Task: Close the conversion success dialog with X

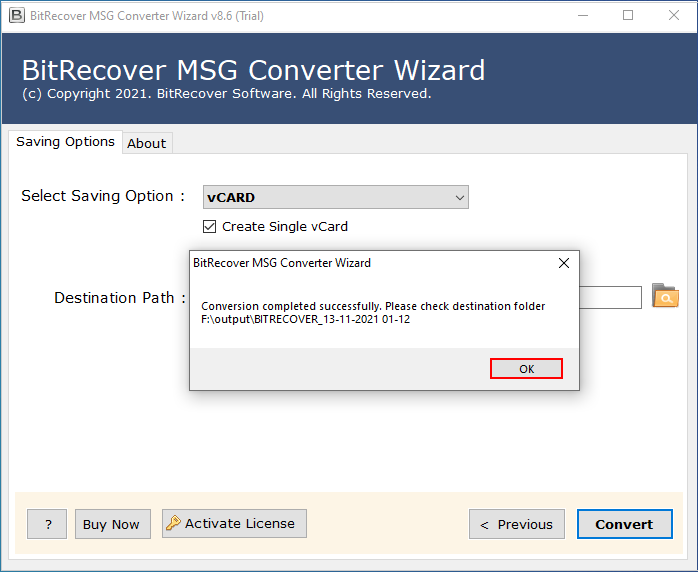Action: coord(564,263)
